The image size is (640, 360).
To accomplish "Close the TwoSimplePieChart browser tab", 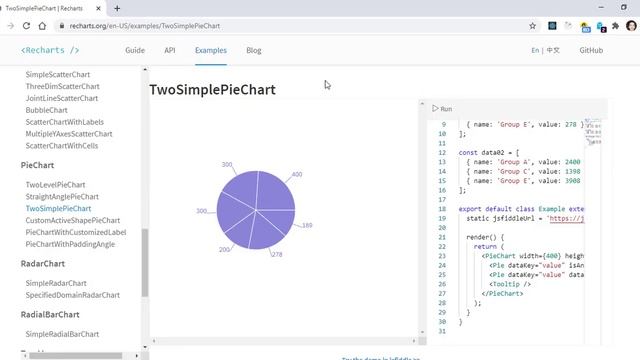I will (98, 8).
